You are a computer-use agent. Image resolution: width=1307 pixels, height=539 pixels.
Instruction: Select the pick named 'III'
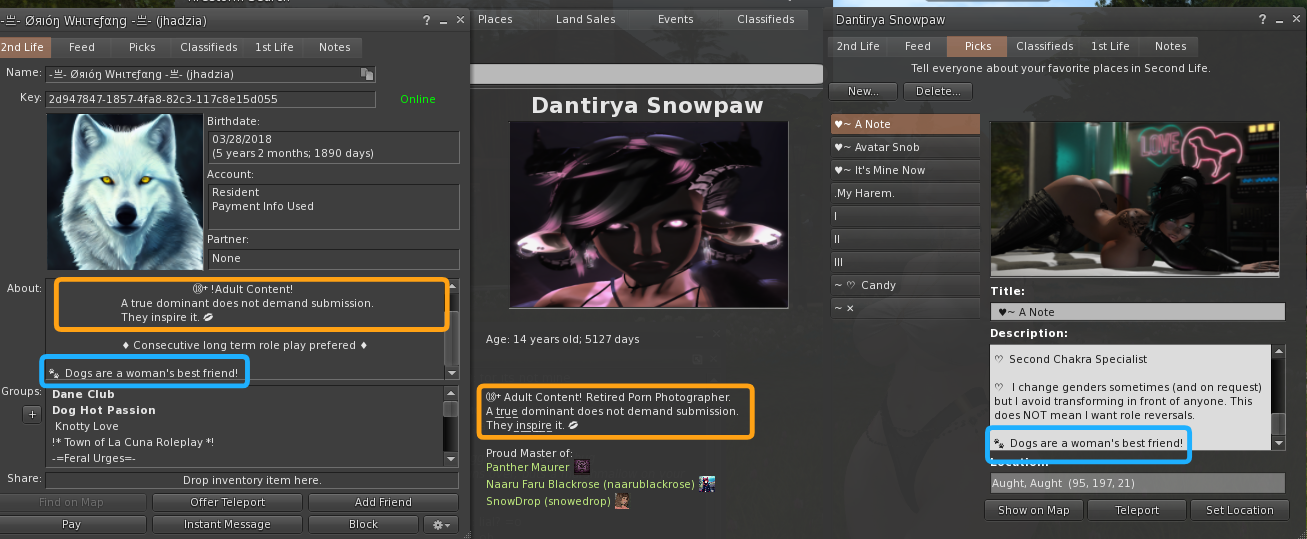pos(905,262)
